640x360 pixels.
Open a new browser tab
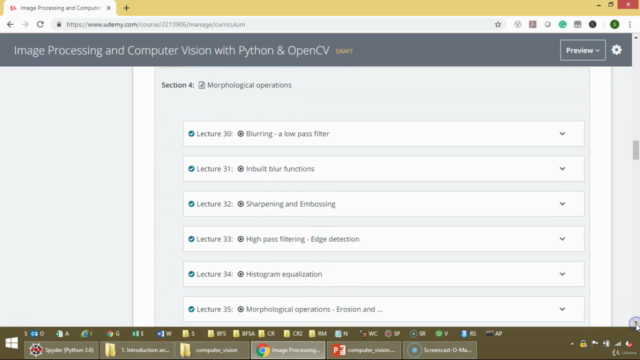point(126,8)
